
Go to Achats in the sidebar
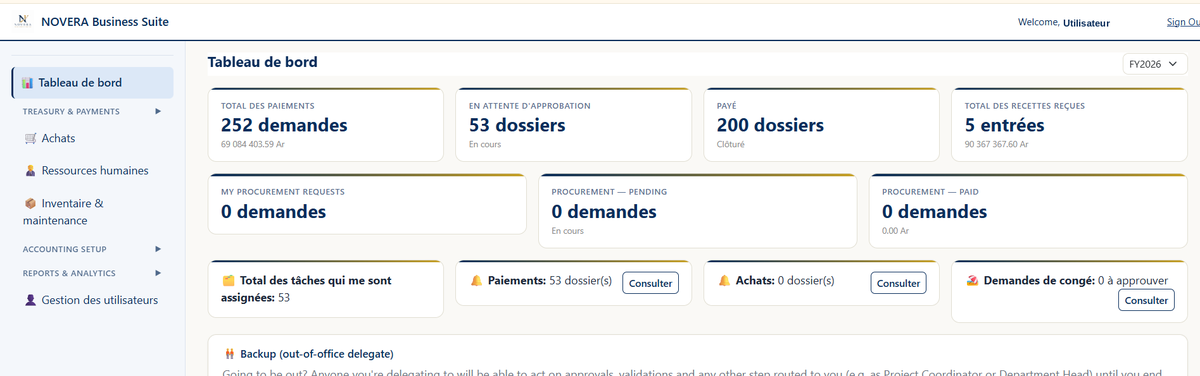click(x=92, y=139)
